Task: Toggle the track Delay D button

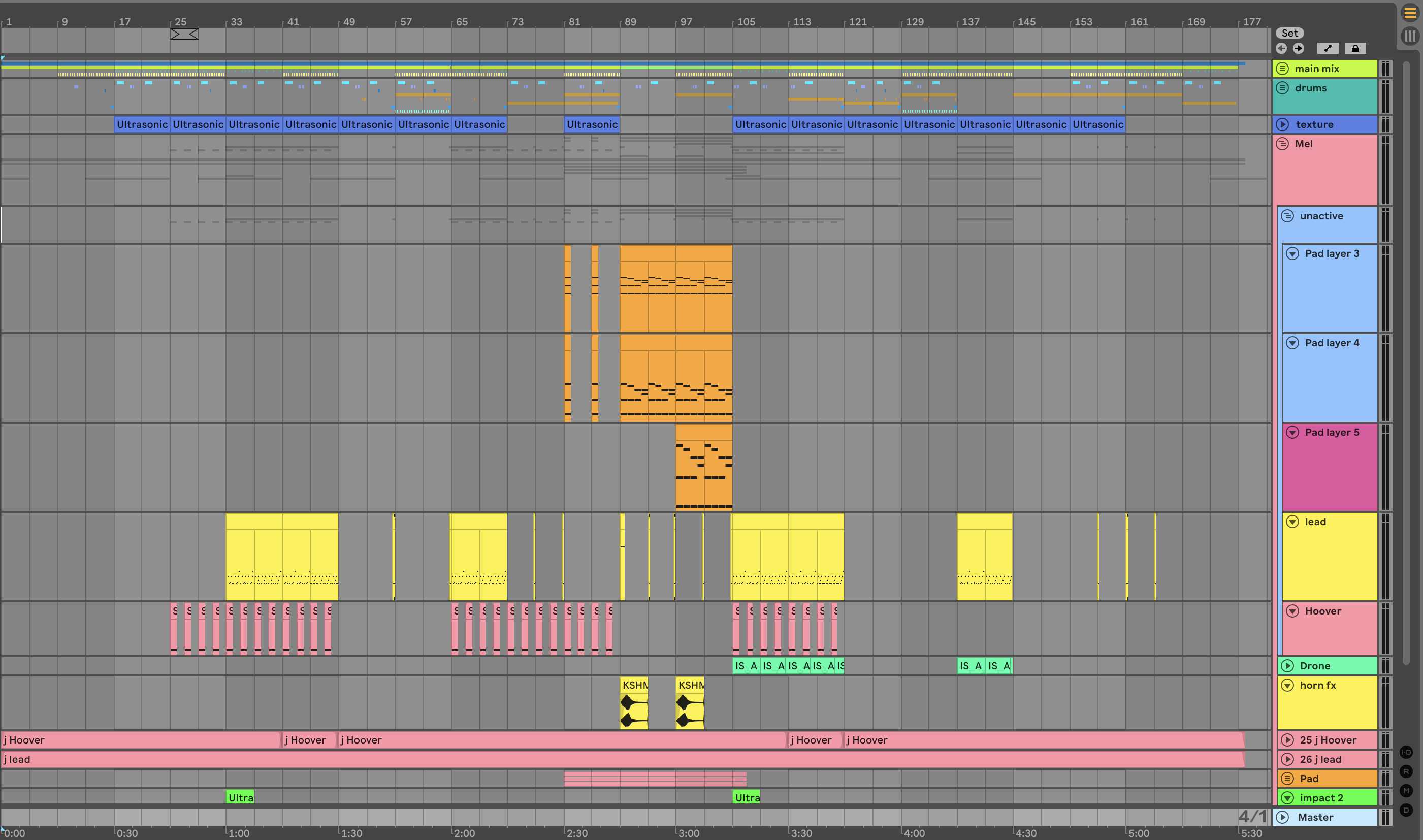Action: click(x=1406, y=810)
